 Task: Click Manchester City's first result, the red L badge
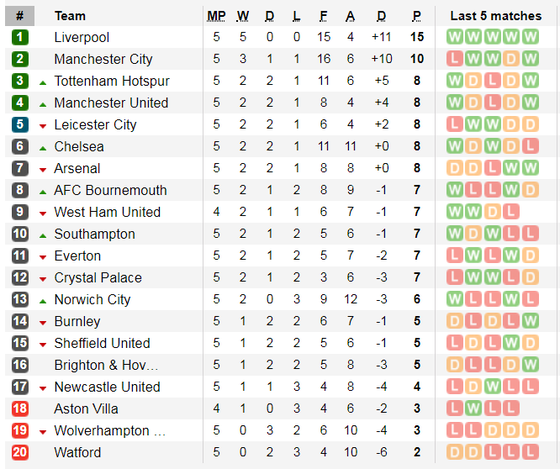[x=455, y=59]
